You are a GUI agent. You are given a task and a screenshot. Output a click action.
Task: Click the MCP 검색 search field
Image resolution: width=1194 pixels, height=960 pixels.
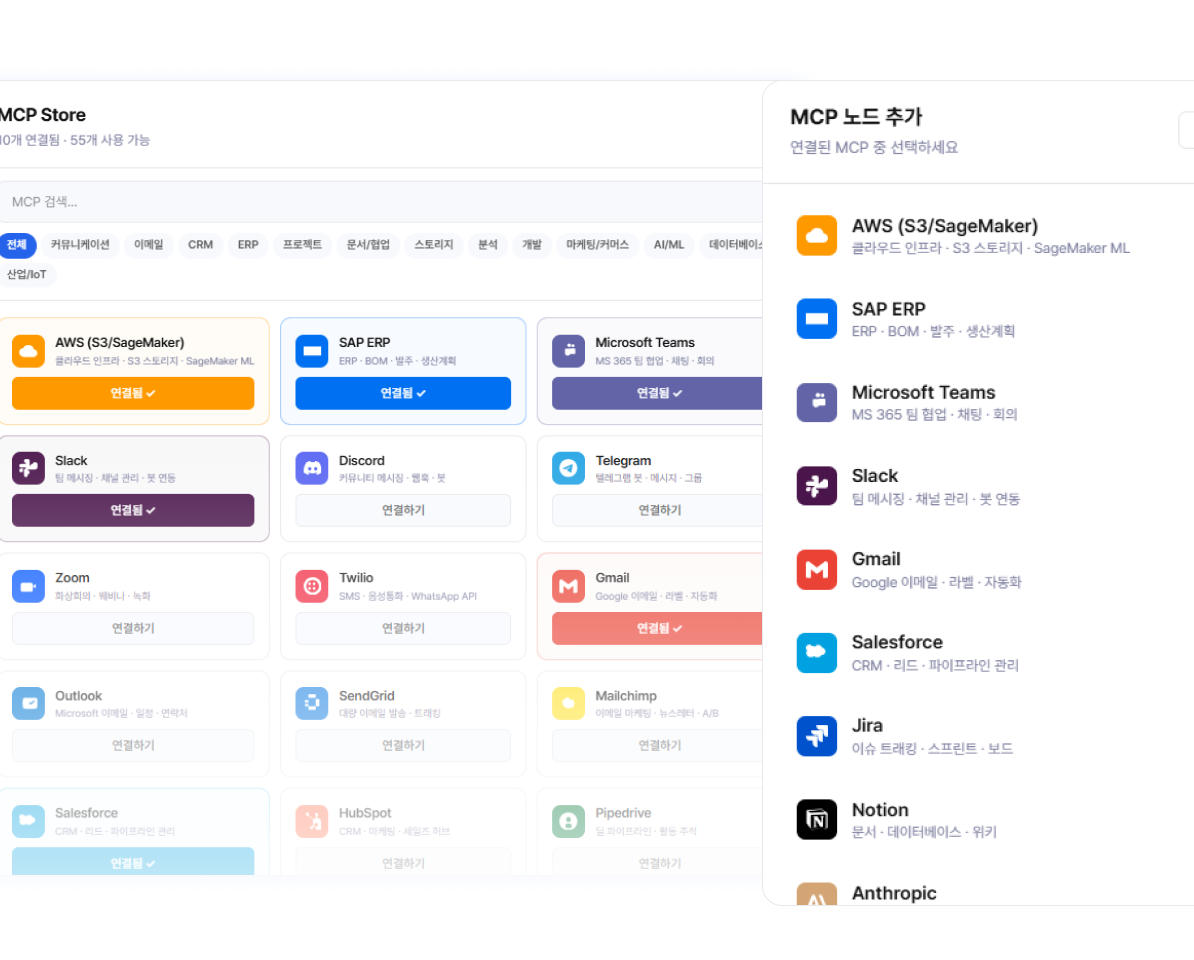tap(381, 202)
